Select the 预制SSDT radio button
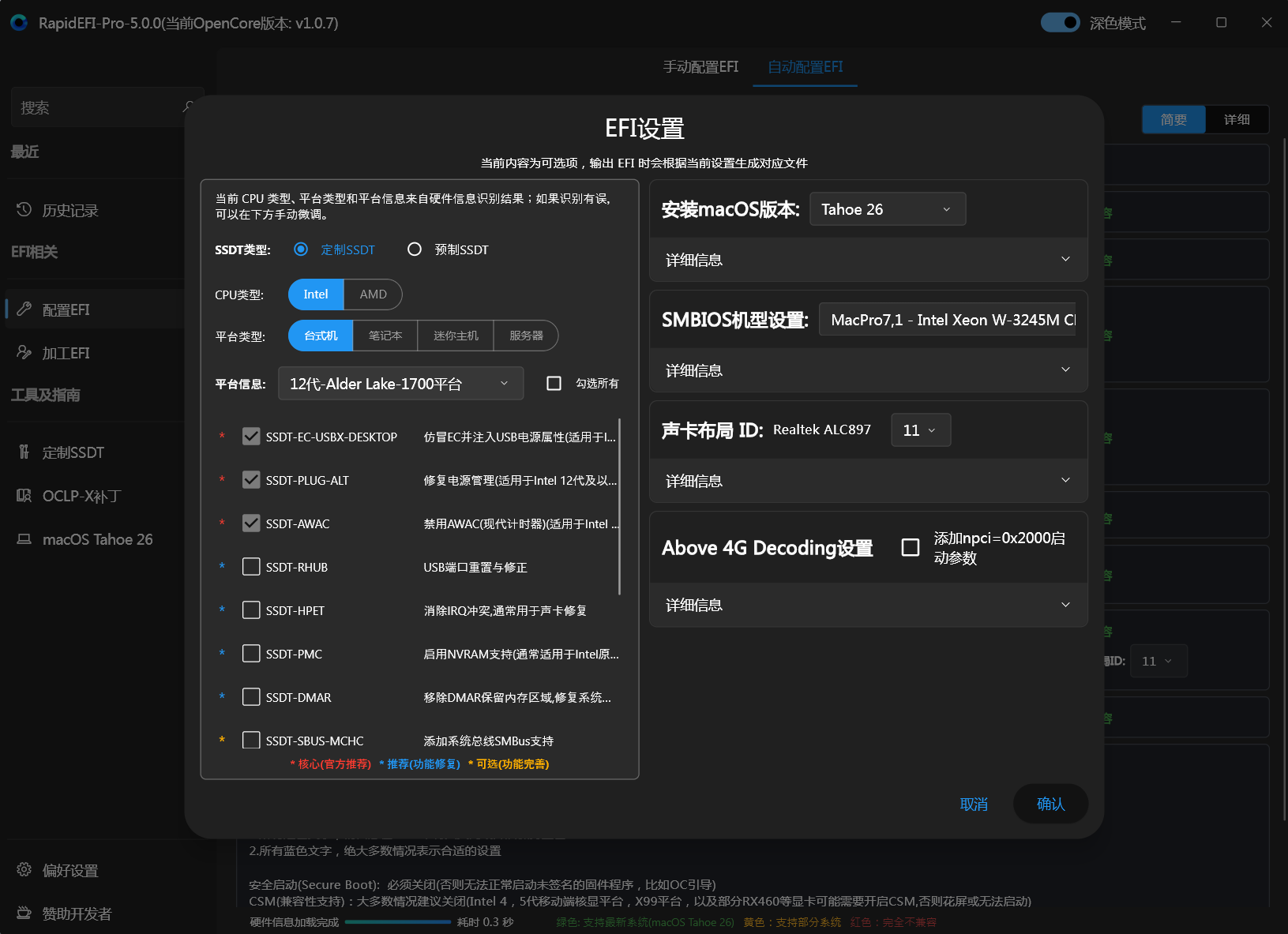 click(415, 249)
